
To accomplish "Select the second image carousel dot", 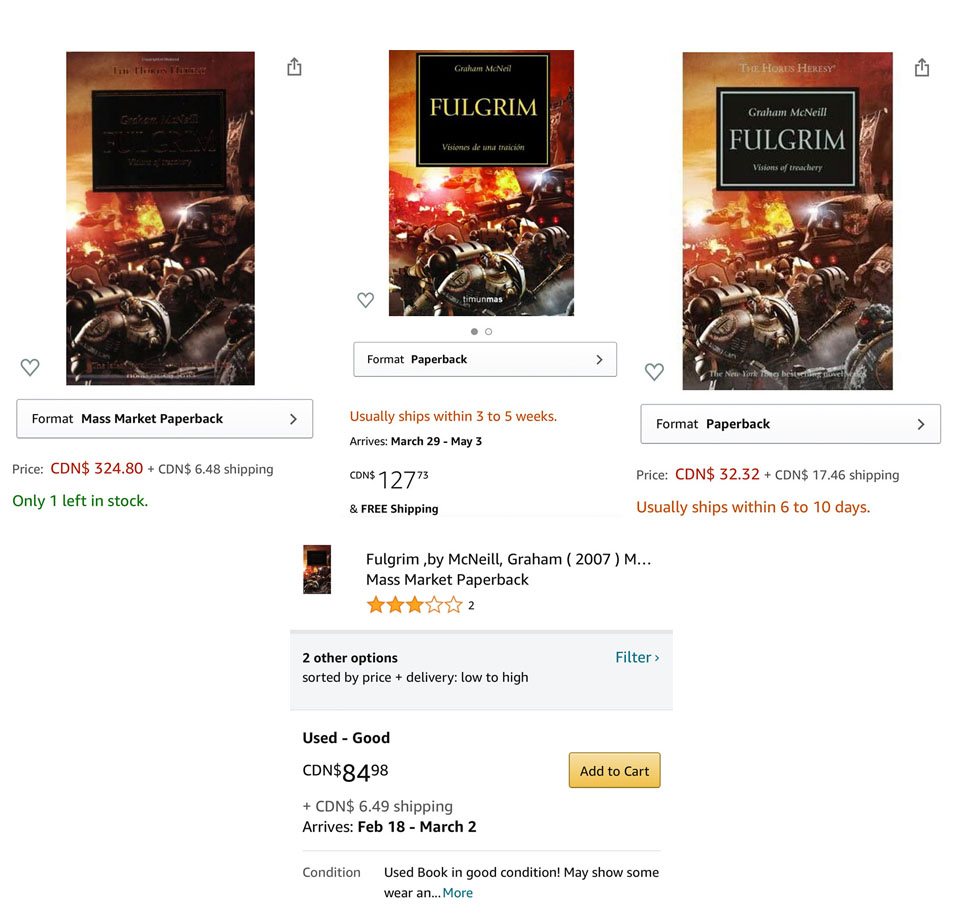I will click(x=488, y=331).
